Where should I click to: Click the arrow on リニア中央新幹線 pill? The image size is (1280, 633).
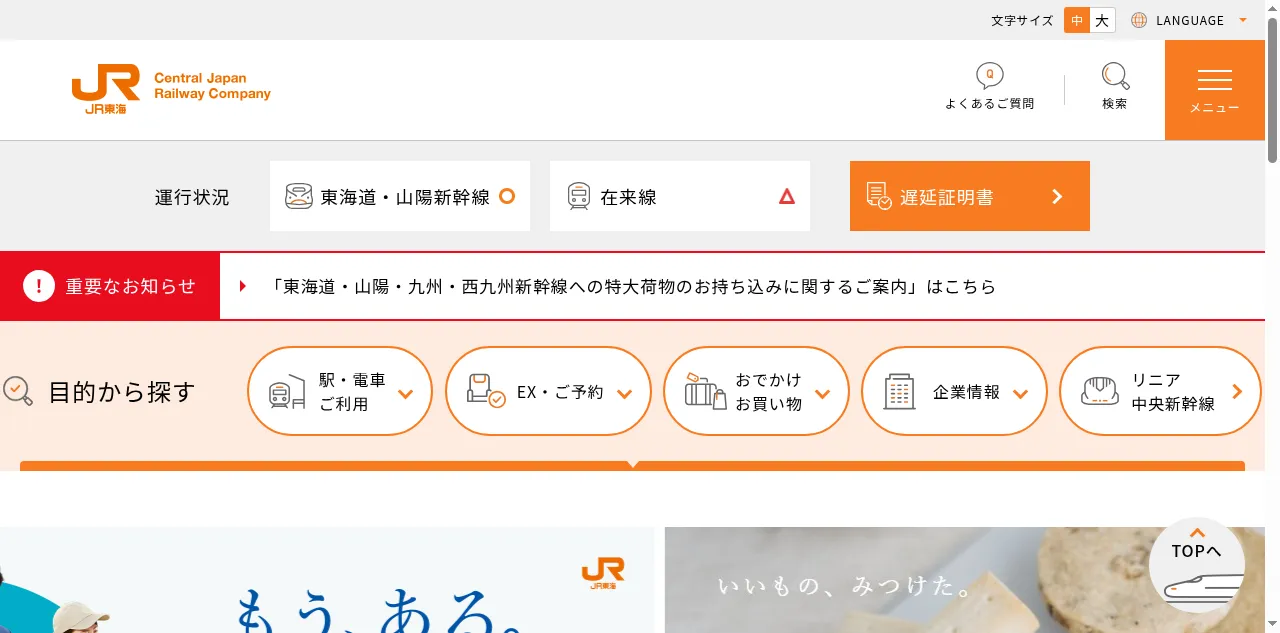click(x=1238, y=391)
